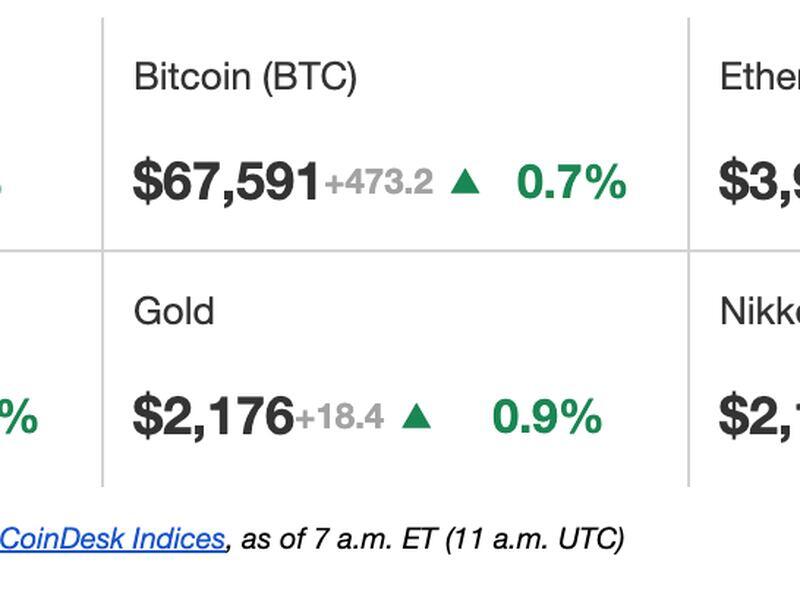Click the +18.4 Gold change value

339,416
